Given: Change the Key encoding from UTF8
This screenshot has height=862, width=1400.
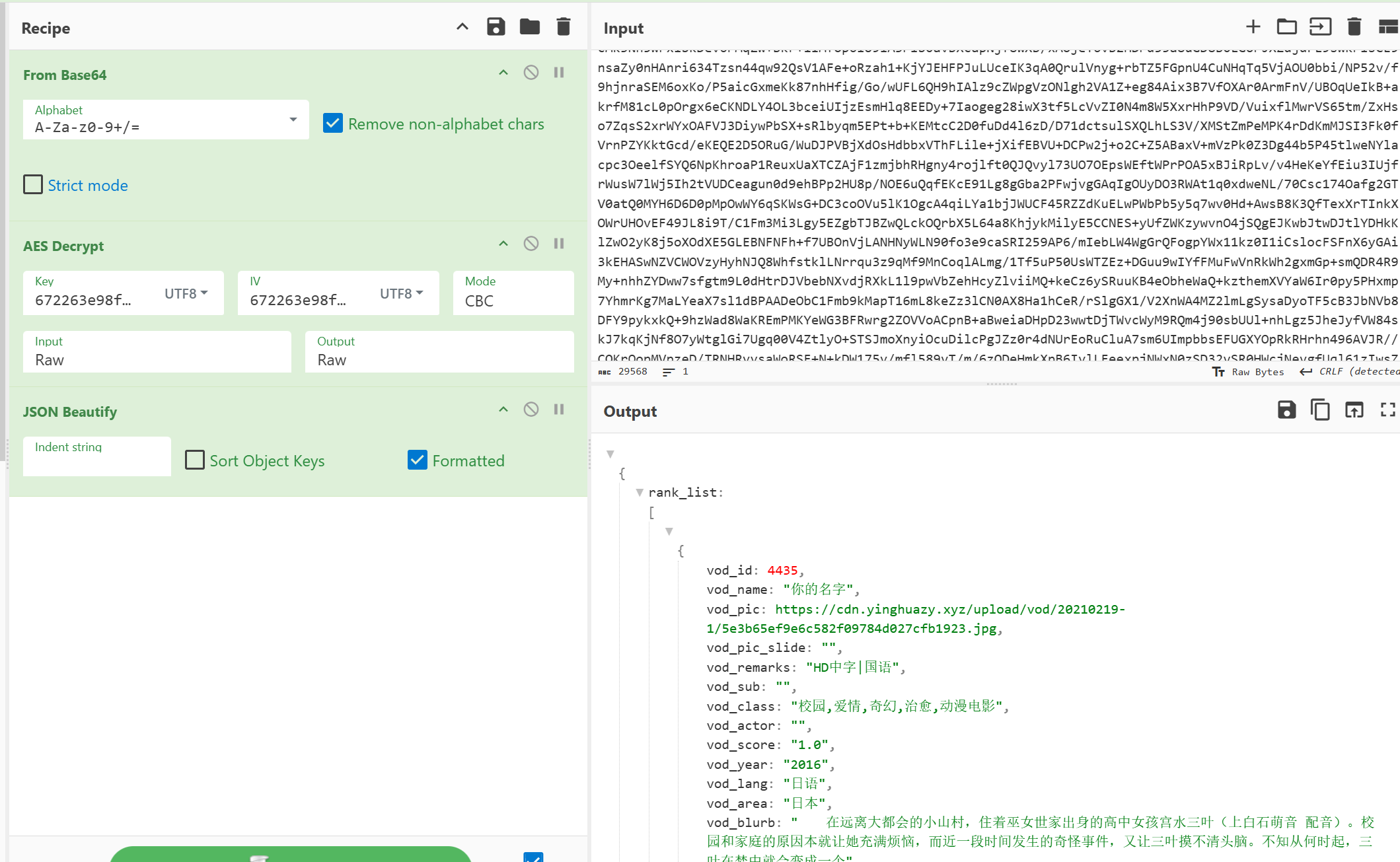Looking at the screenshot, I should click(186, 293).
